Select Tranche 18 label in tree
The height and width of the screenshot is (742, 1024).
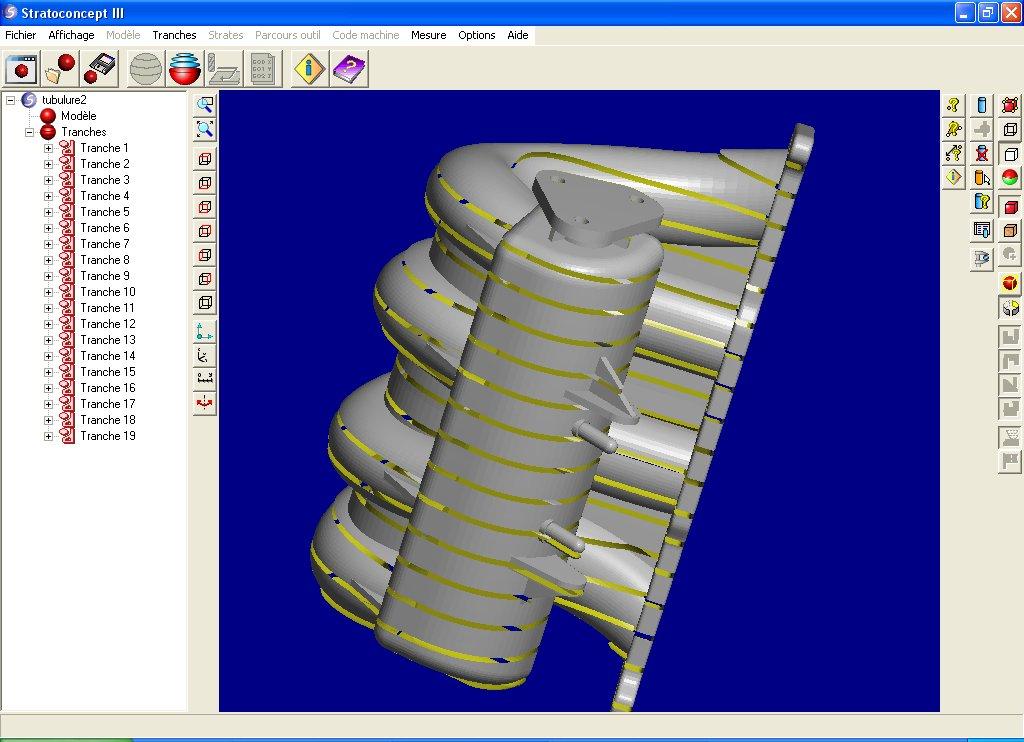click(x=108, y=420)
